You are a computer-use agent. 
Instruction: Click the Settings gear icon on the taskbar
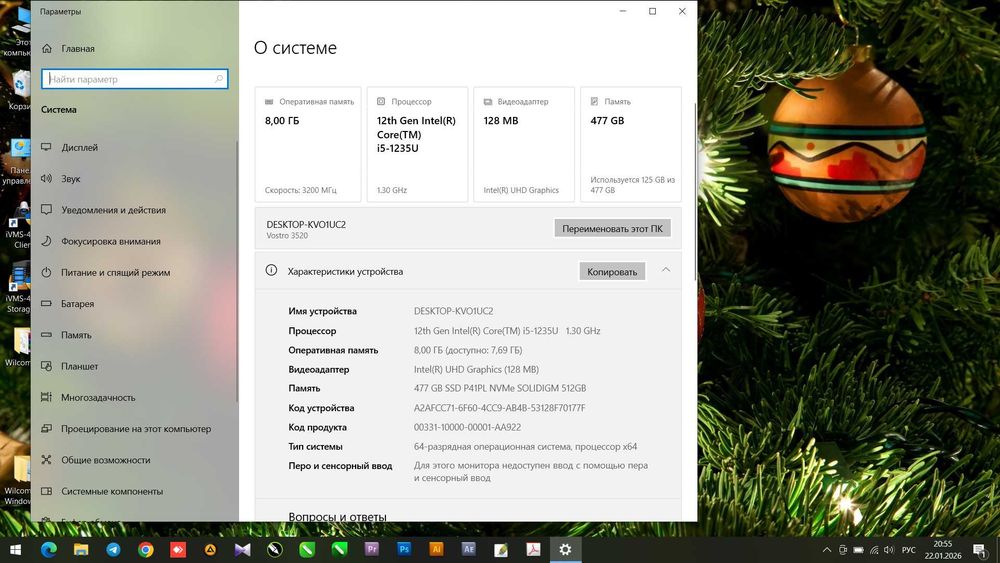[x=565, y=550]
